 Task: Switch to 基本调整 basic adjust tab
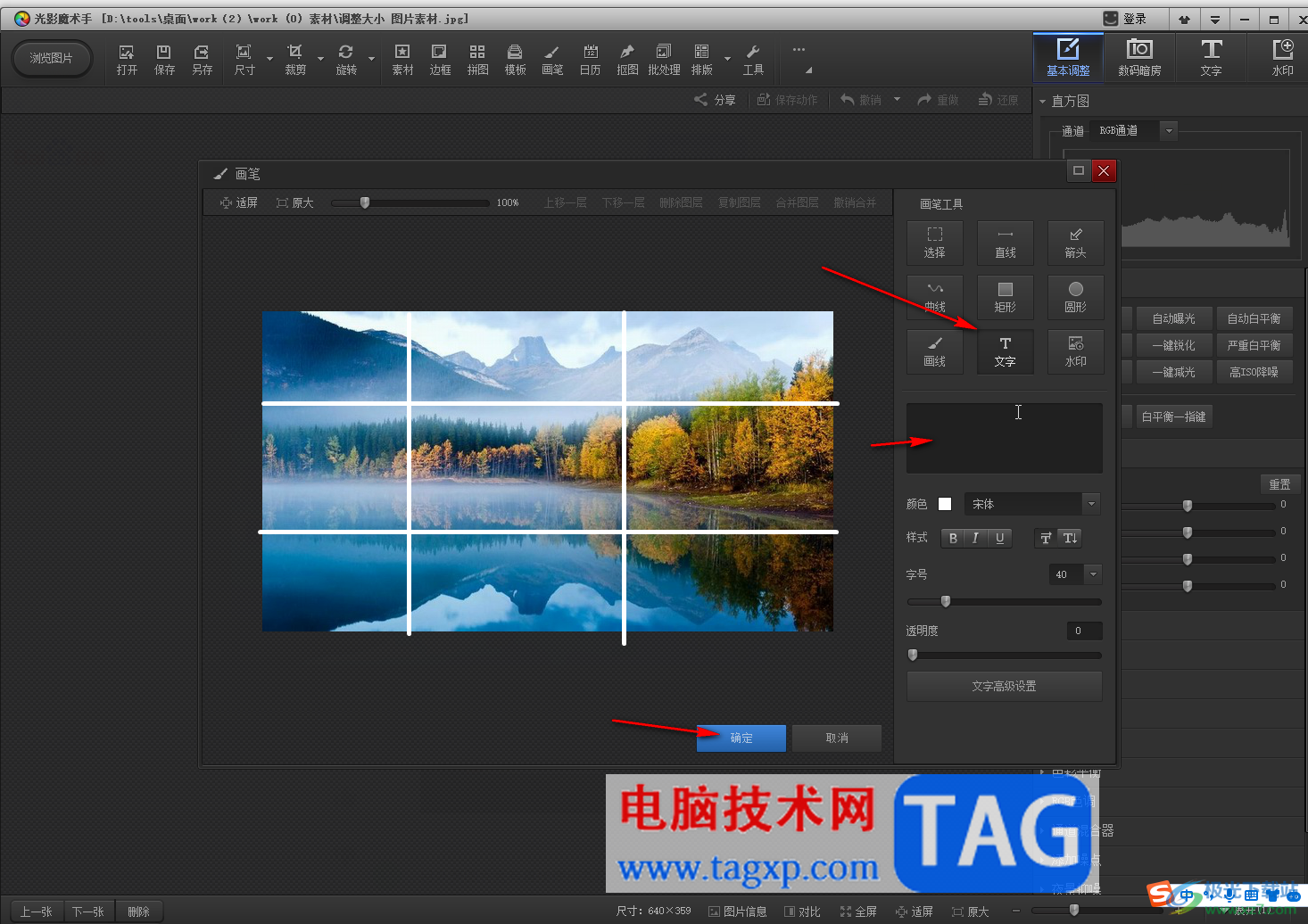pyautogui.click(x=1068, y=57)
